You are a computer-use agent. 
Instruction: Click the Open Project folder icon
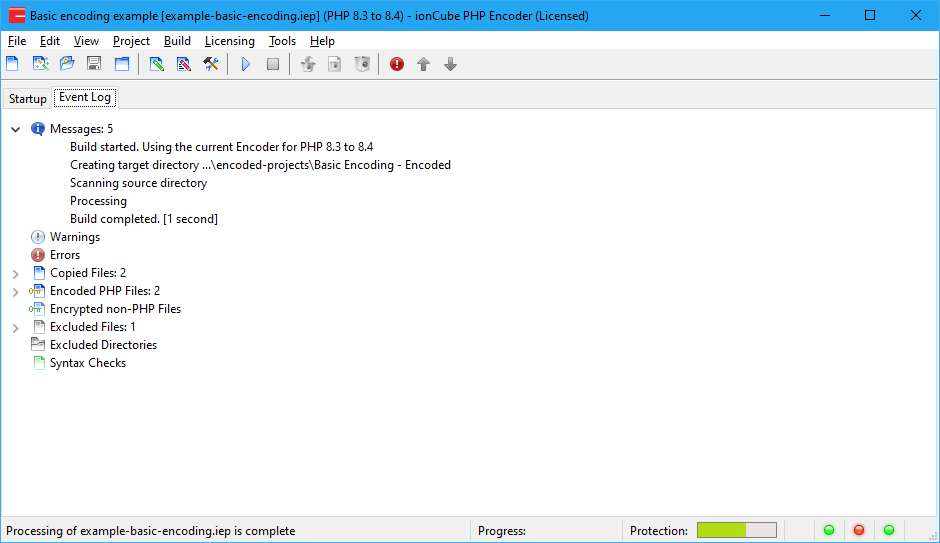click(67, 64)
